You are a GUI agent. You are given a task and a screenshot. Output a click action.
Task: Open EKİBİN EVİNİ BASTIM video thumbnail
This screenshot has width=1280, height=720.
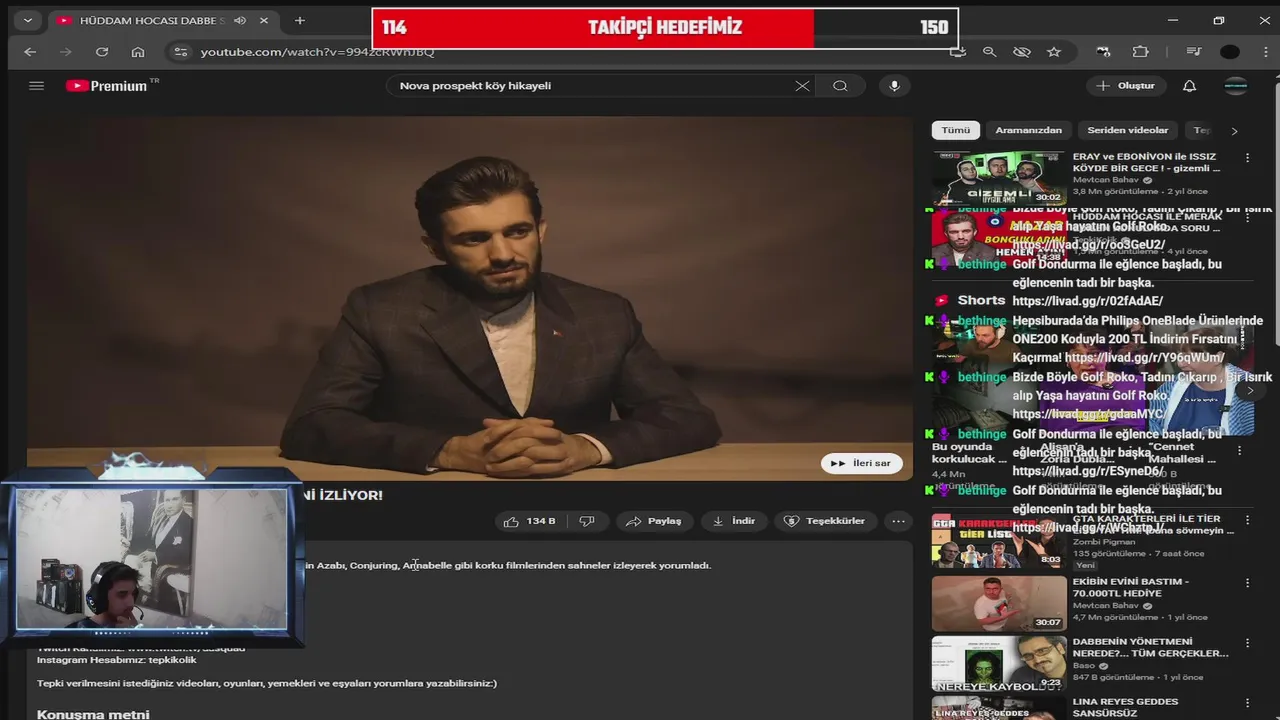click(999, 603)
